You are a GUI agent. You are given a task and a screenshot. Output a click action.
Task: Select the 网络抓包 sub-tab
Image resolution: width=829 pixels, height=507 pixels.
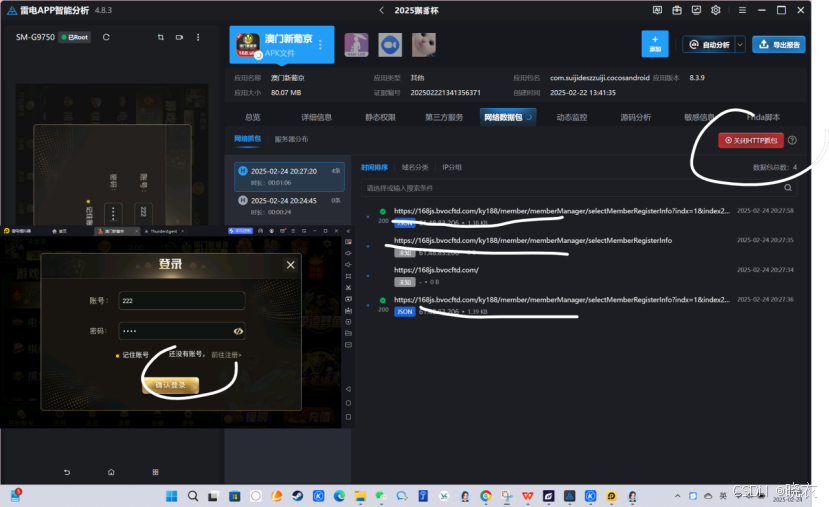(x=247, y=139)
